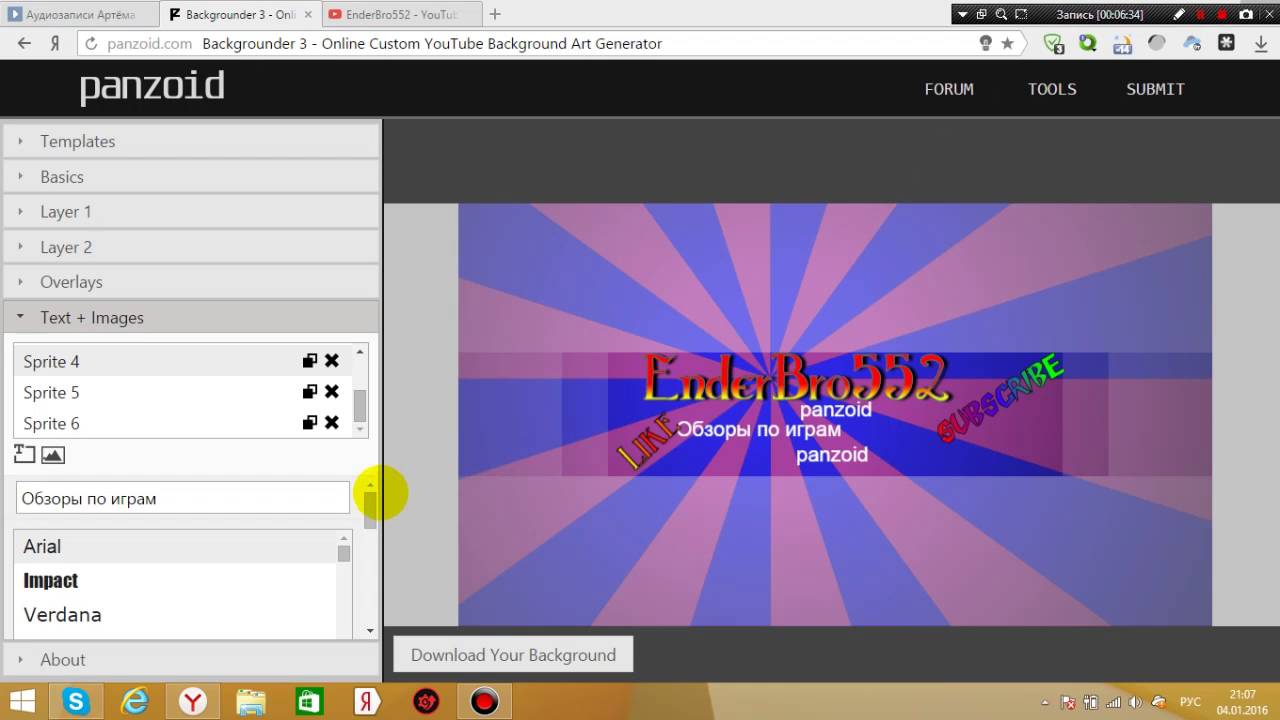Viewport: 1280px width, 720px height.
Task: Delete Sprite 6 with its X icon
Action: 332,423
